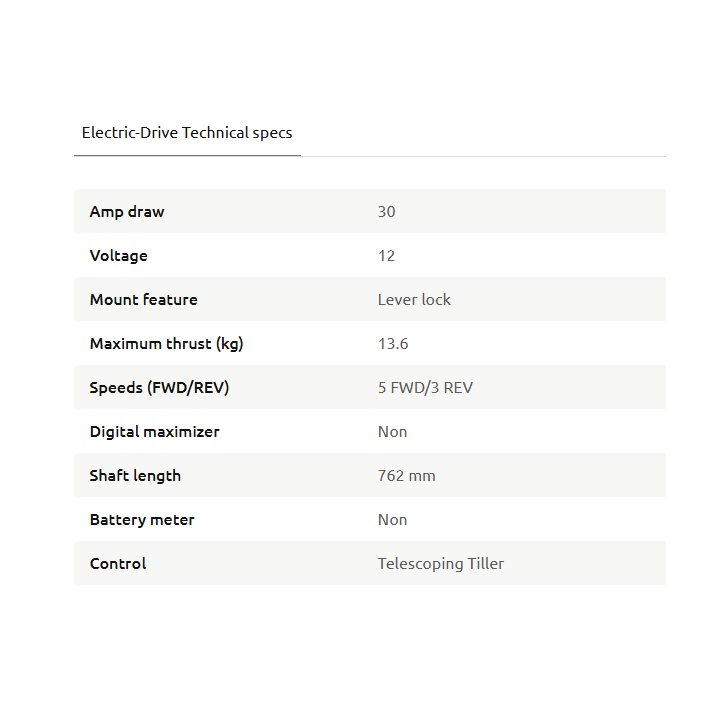The width and height of the screenshot is (720, 720).
Task: Select the Telescoping Tiller value
Action: click(x=441, y=564)
